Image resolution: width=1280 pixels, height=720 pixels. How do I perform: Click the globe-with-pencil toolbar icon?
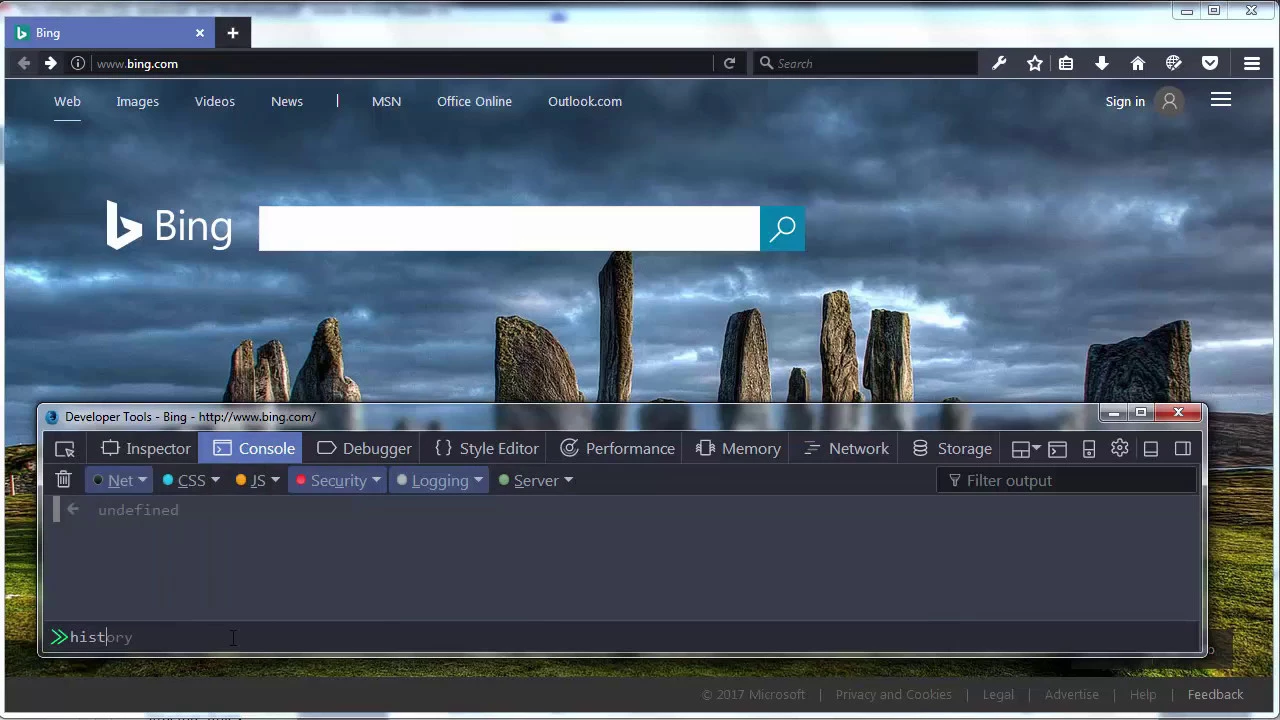(x=1174, y=63)
